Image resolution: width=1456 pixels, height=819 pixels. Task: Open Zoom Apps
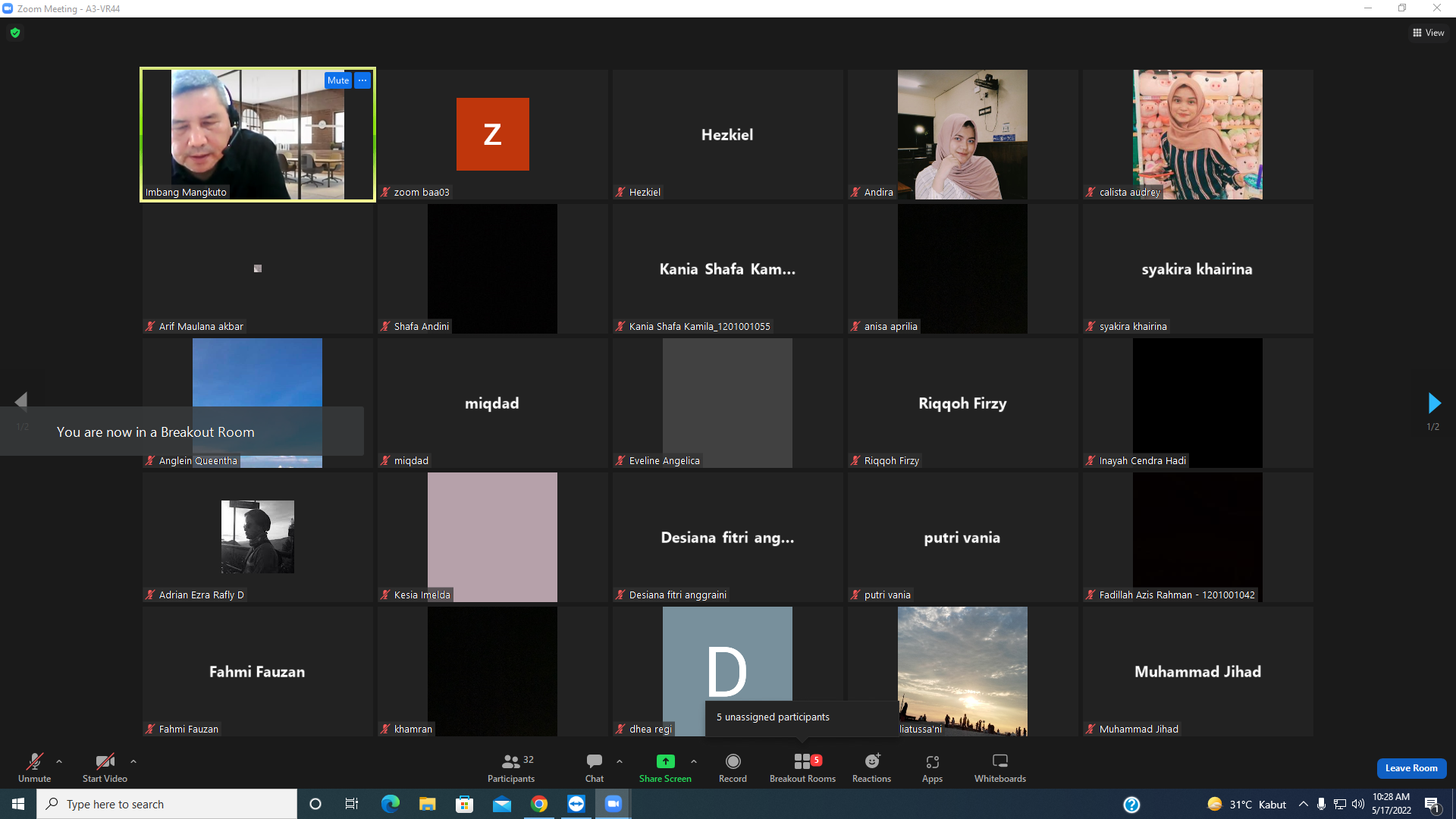point(932,767)
